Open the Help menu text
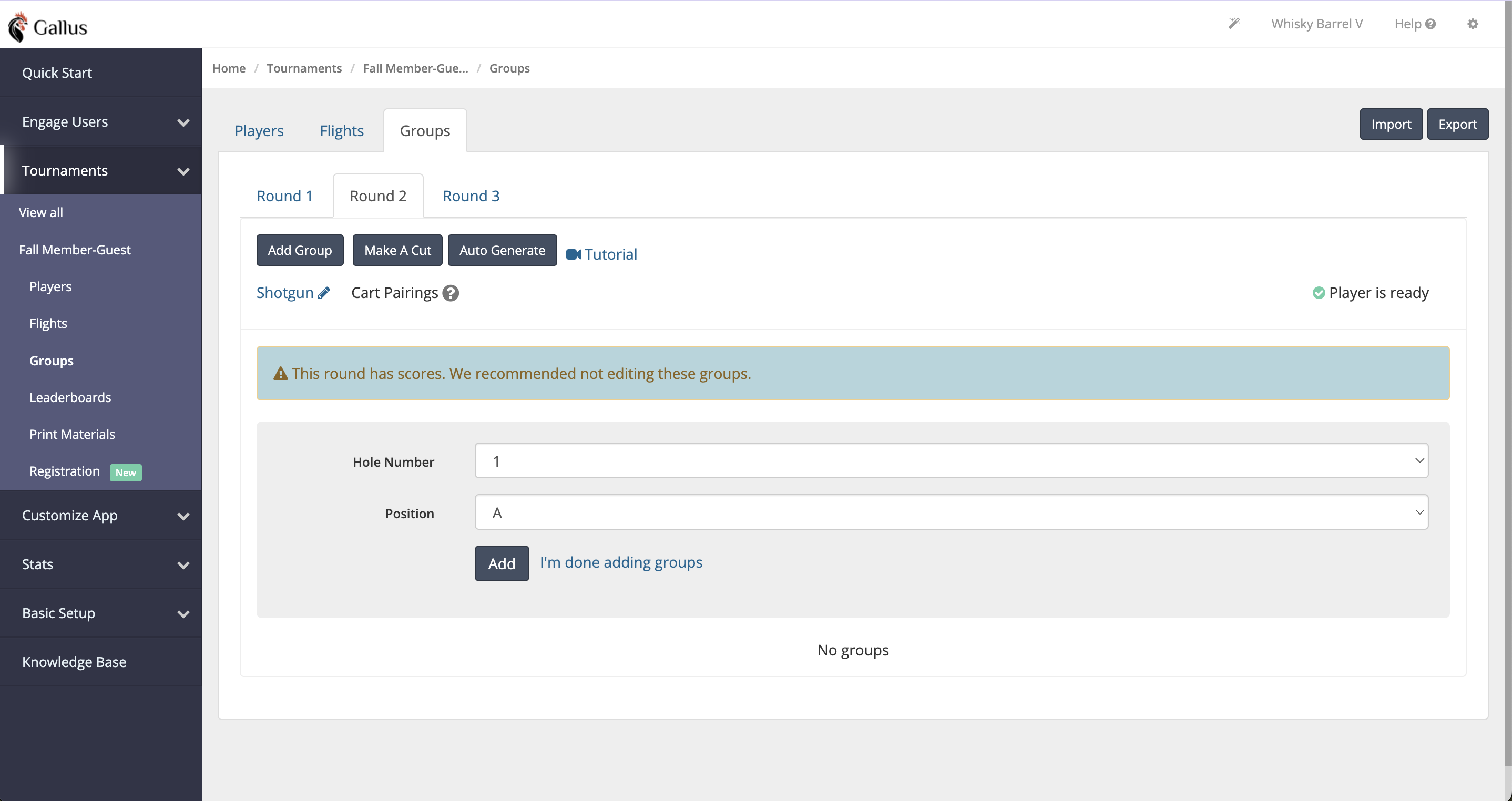The image size is (1512, 801). tap(1407, 24)
